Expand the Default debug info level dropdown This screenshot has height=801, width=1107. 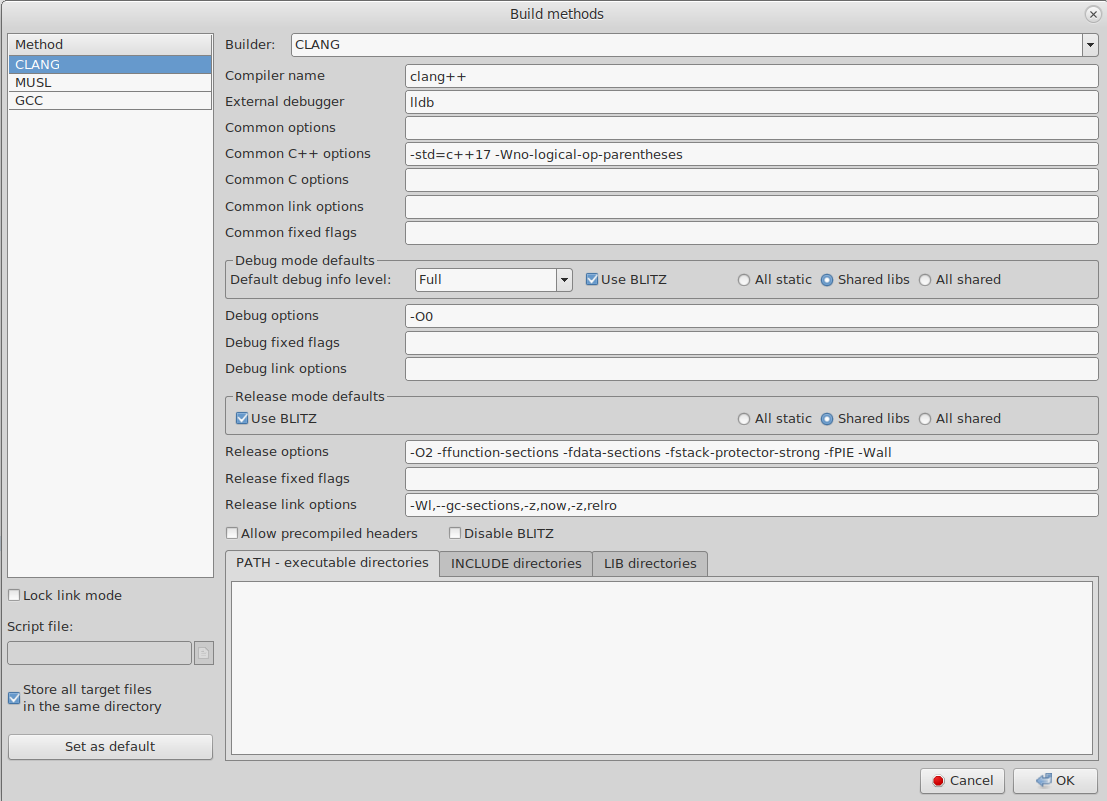pyautogui.click(x=564, y=280)
